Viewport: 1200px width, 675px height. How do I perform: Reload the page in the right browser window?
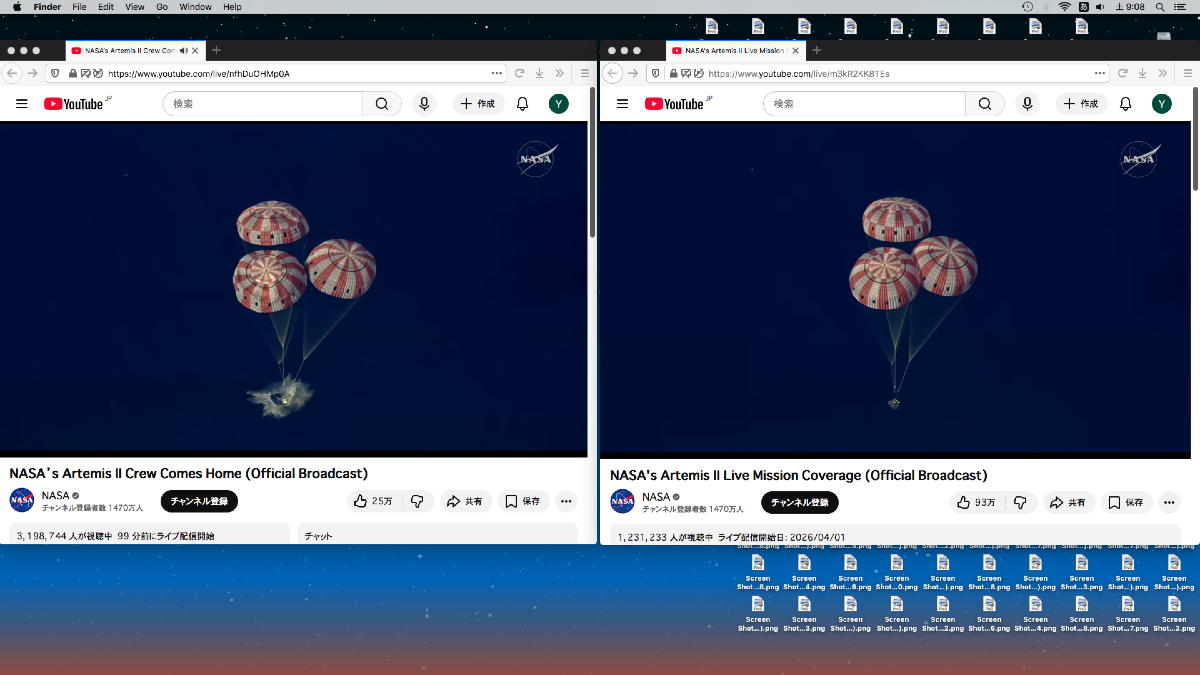pyautogui.click(x=1120, y=73)
